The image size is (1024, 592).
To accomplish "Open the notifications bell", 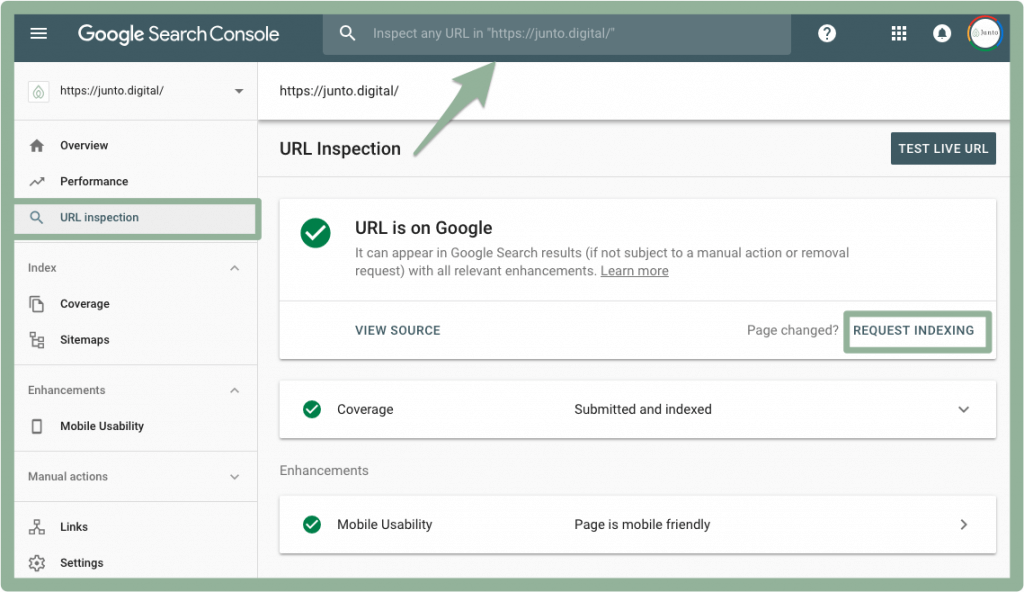I will (942, 33).
